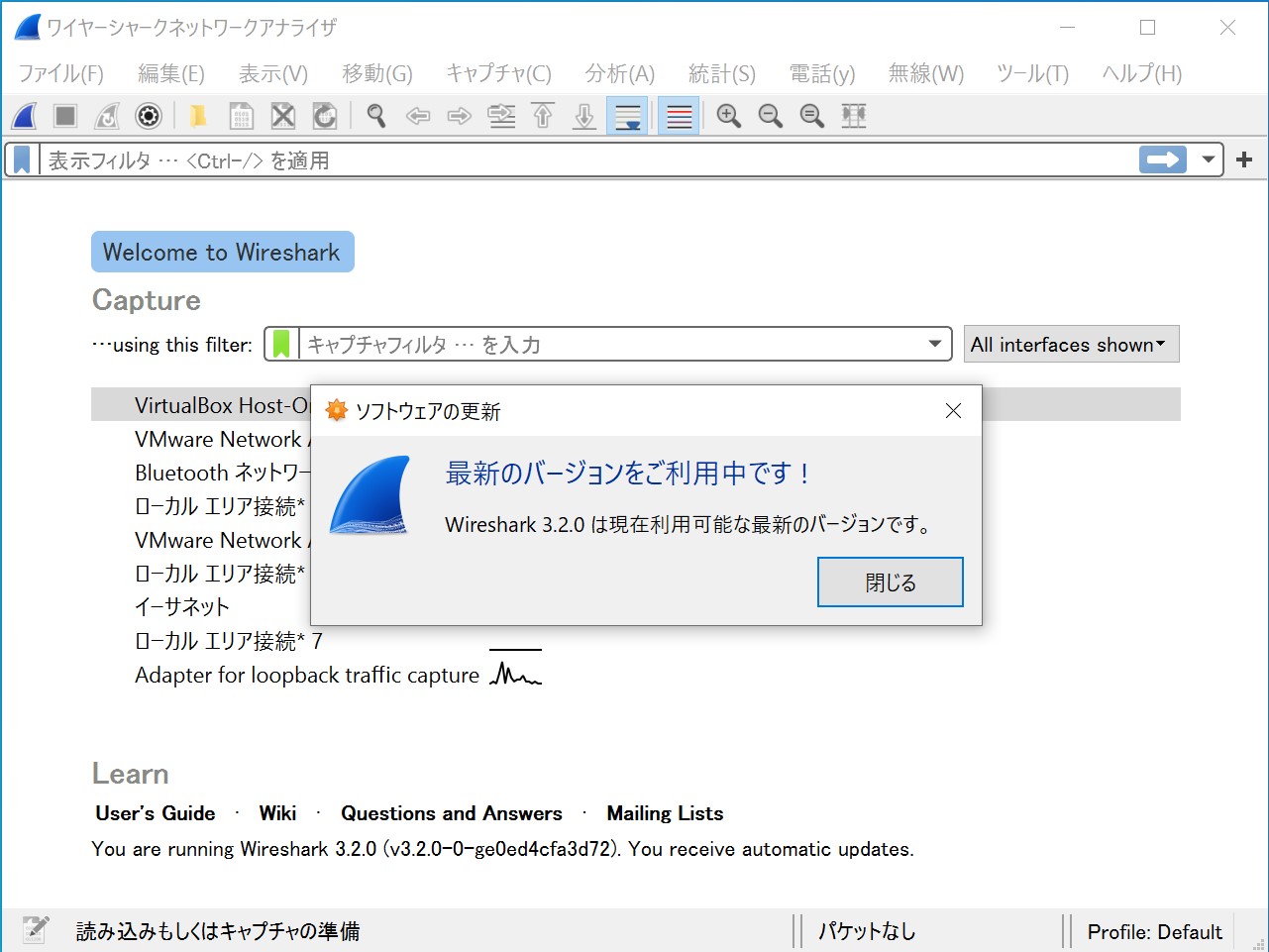Start a new packet capture
1269x952 pixels.
pos(23,116)
